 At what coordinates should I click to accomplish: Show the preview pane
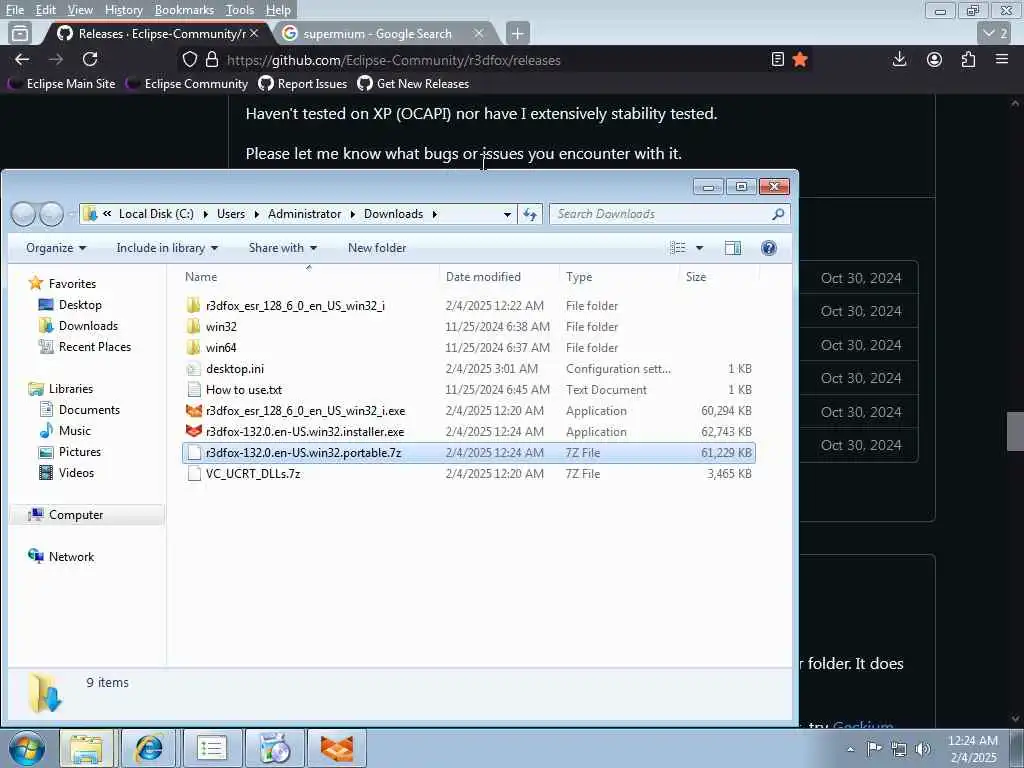click(x=733, y=248)
